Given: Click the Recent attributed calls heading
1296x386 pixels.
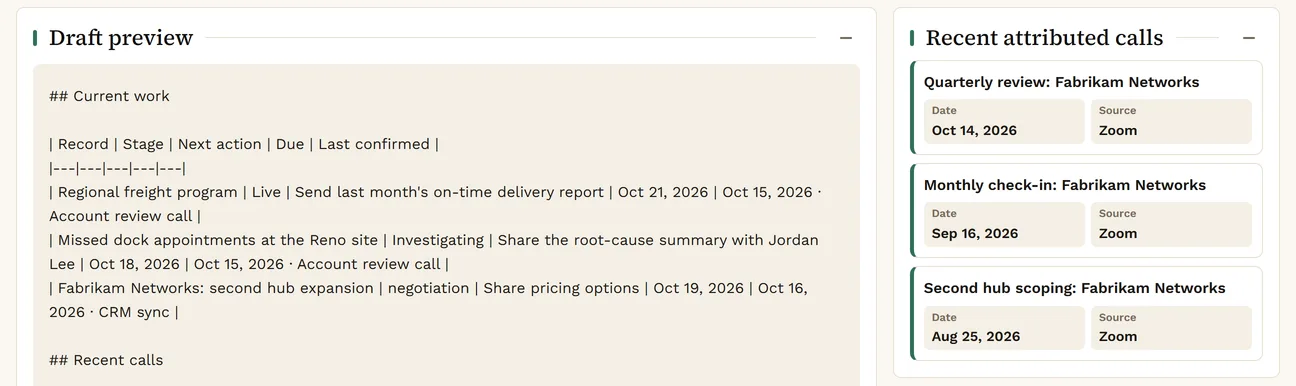Looking at the screenshot, I should tap(1044, 38).
